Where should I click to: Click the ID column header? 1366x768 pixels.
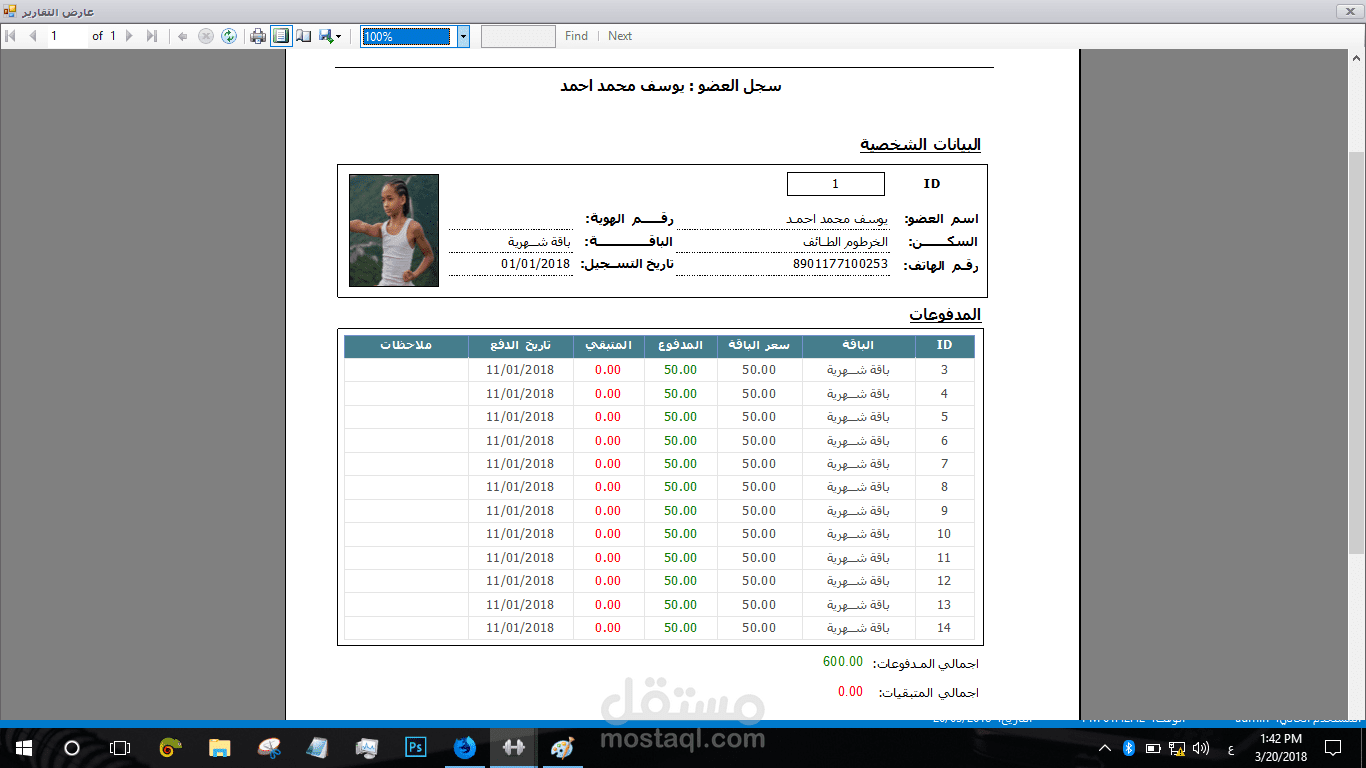[x=944, y=346]
